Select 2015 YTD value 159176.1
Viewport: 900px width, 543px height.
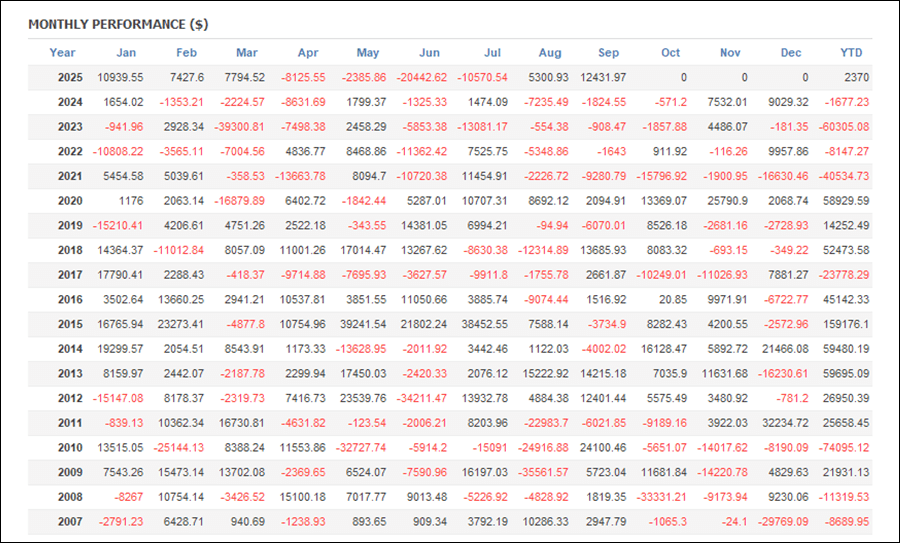pyautogui.click(x=843, y=325)
